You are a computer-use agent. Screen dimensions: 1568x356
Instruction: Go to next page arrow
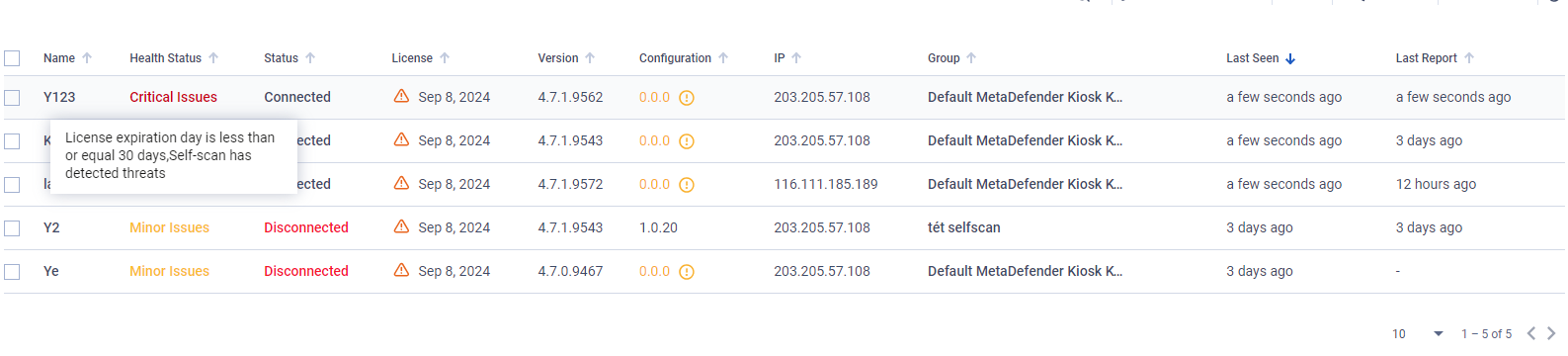pyautogui.click(x=1551, y=333)
